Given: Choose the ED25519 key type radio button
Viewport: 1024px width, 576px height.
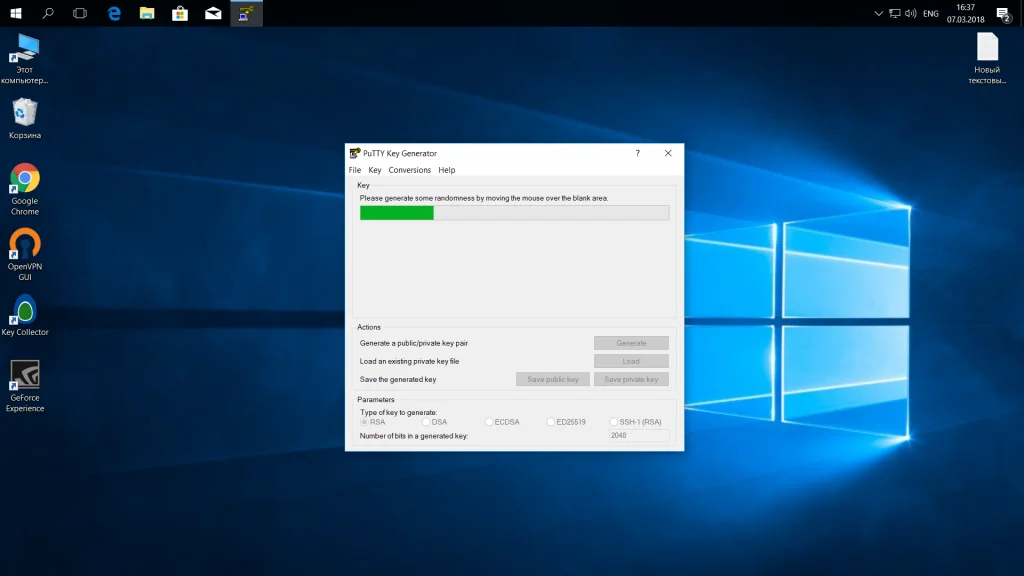Looking at the screenshot, I should (x=551, y=422).
